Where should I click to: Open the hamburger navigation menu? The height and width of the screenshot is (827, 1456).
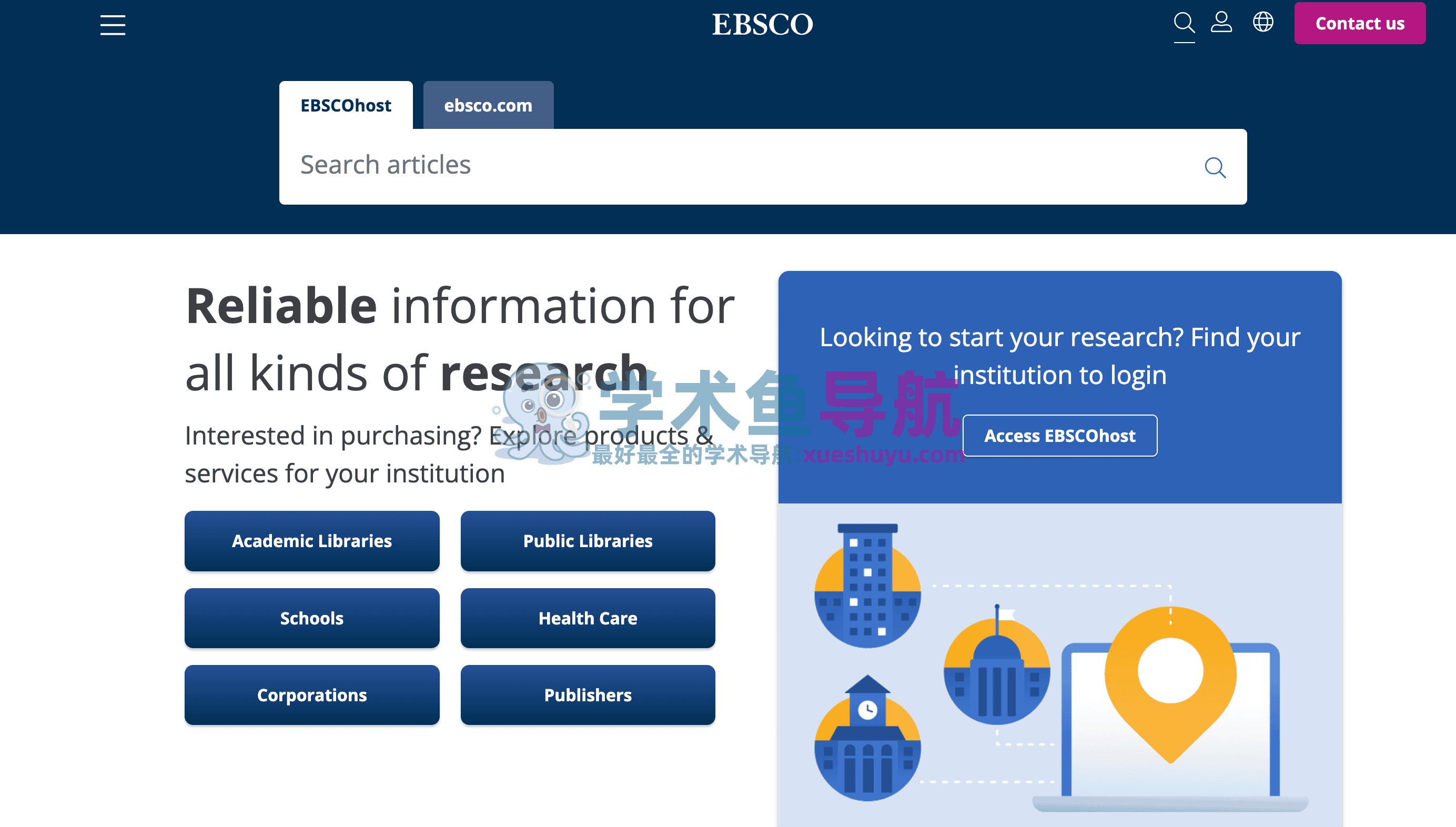pyautogui.click(x=113, y=25)
